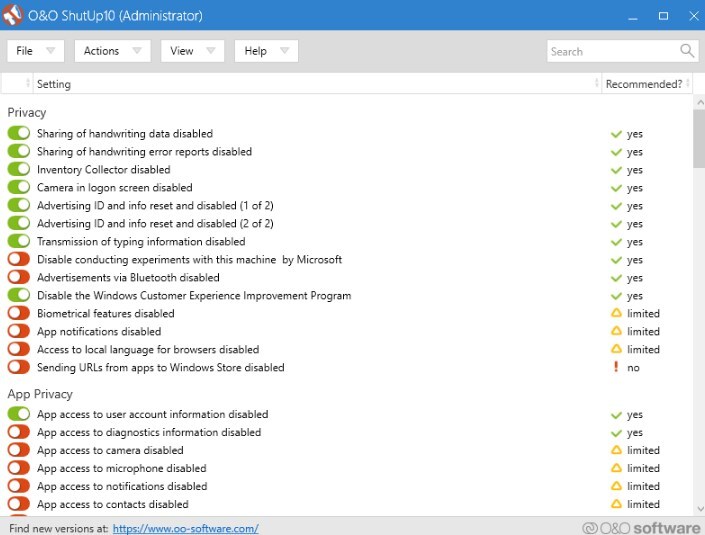Image resolution: width=705 pixels, height=535 pixels.
Task: Open the View dropdown menu
Action: [x=193, y=51]
